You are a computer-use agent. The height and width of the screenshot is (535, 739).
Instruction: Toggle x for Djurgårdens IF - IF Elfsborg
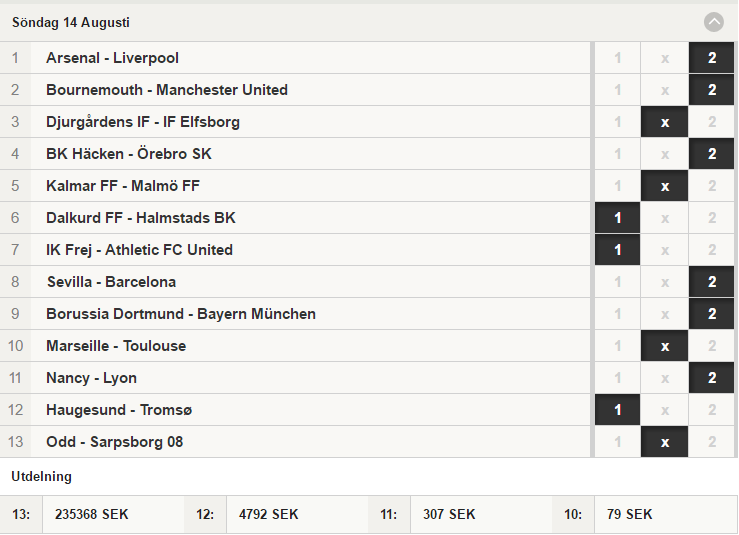[x=665, y=122]
